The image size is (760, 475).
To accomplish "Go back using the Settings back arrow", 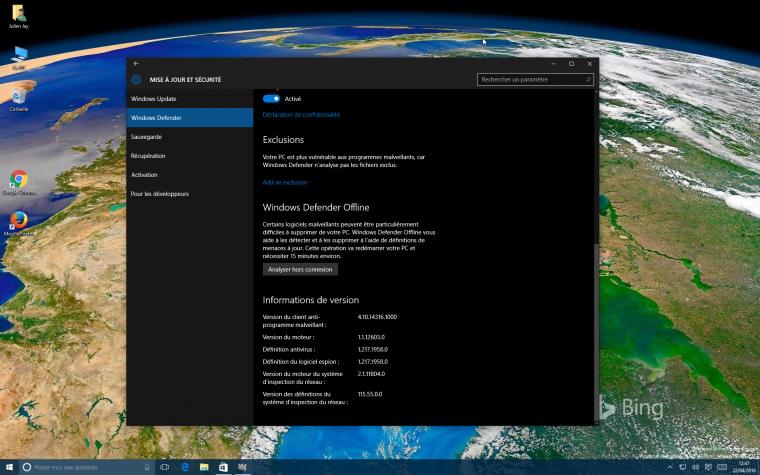I will pyautogui.click(x=136, y=63).
